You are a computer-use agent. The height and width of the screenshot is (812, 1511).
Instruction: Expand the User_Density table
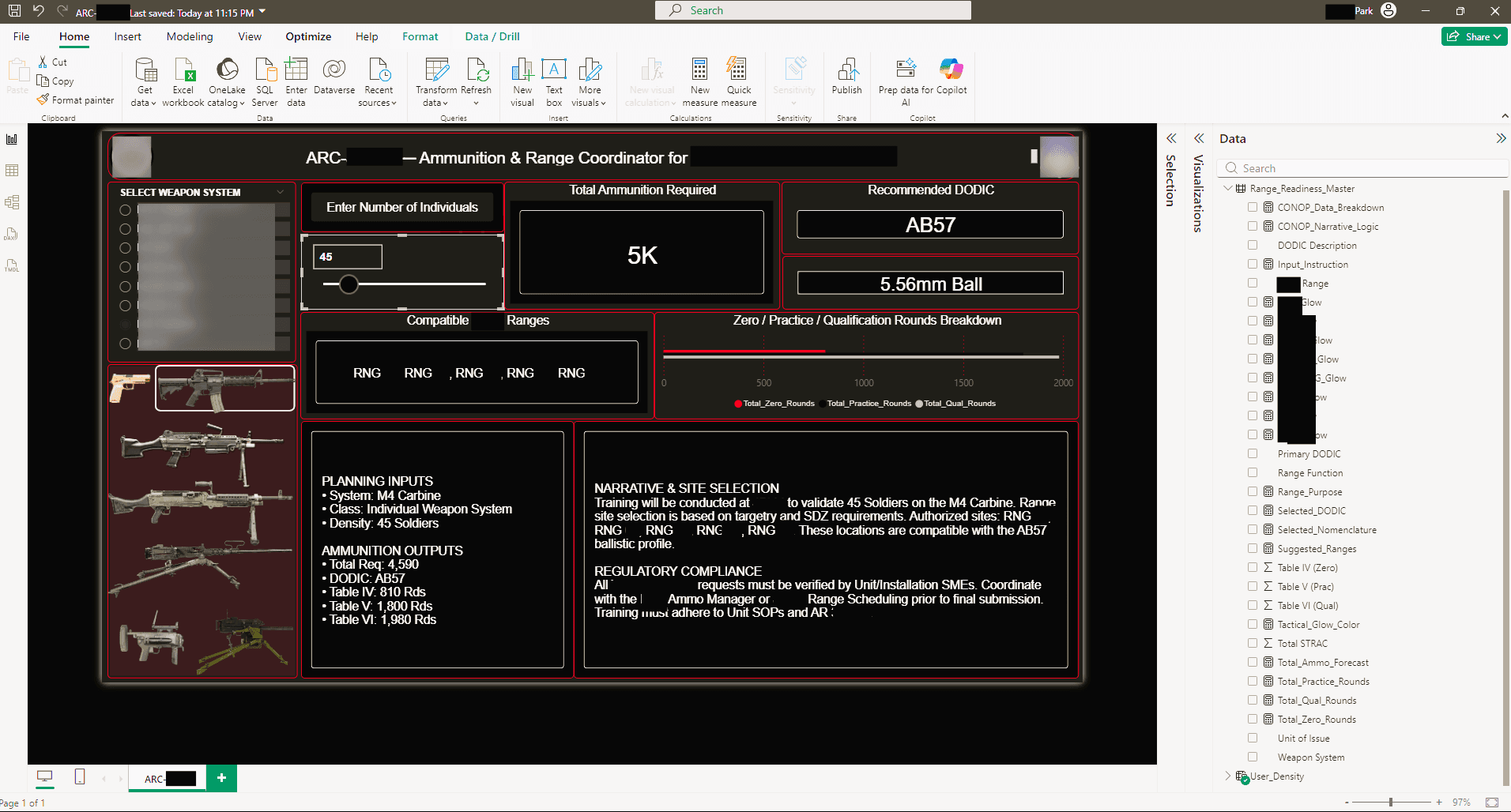pyautogui.click(x=1227, y=776)
